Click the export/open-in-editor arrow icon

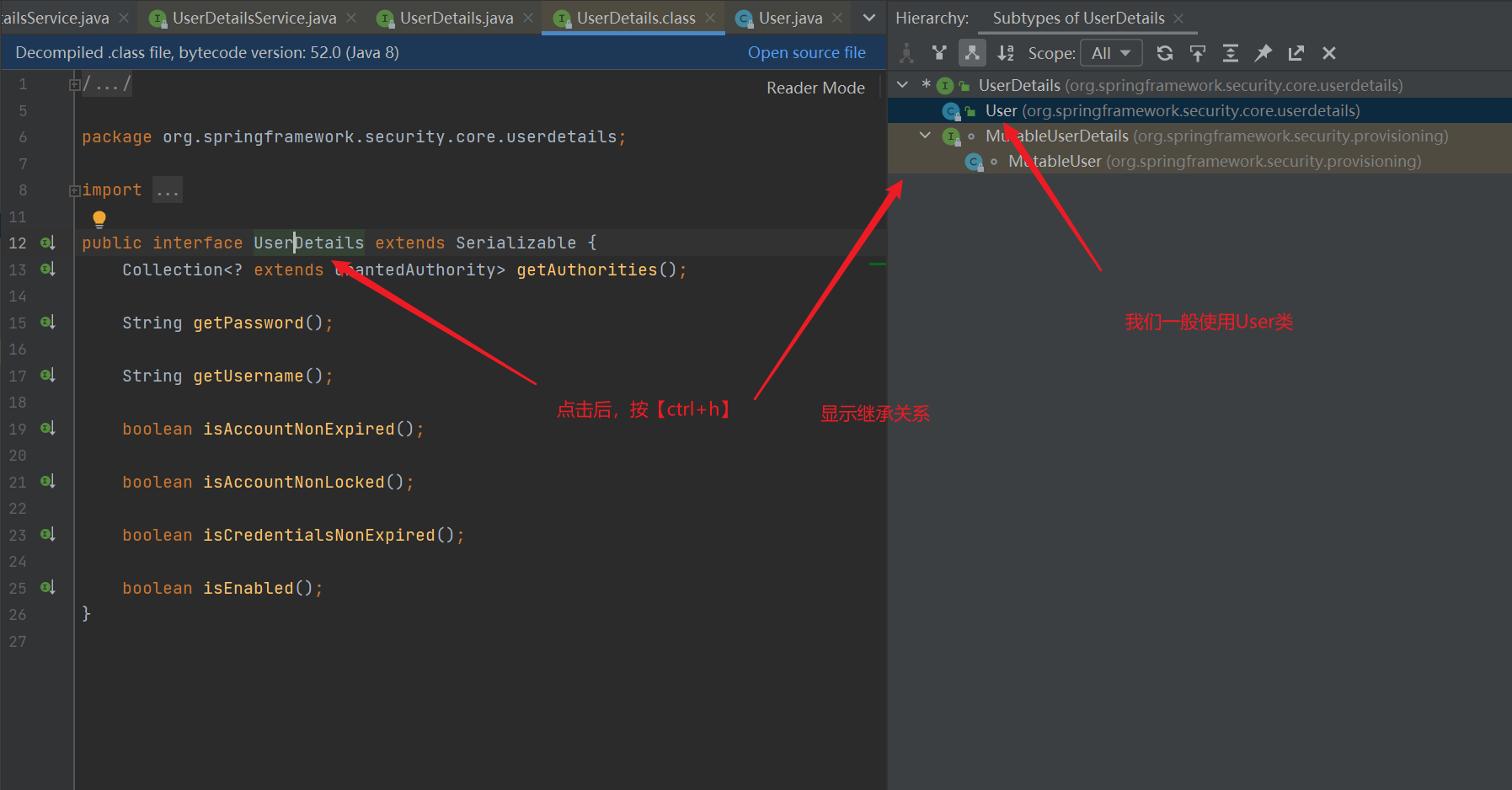1296,52
